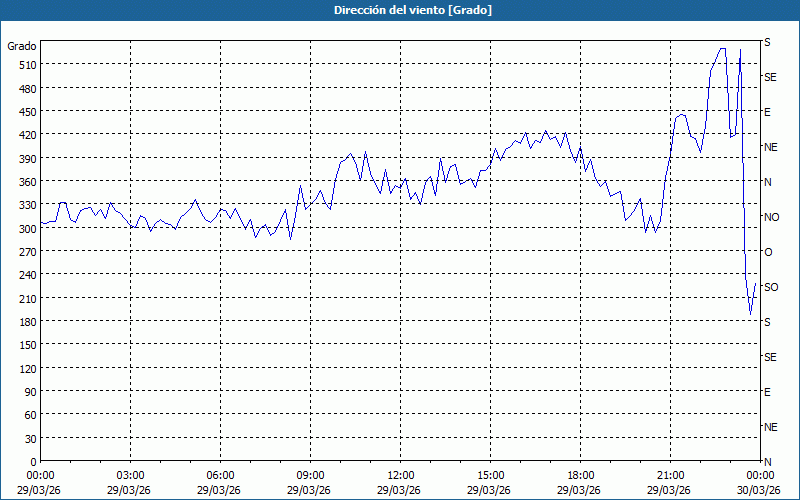Select the 18:00 time label
800x500 pixels.
pyautogui.click(x=580, y=475)
